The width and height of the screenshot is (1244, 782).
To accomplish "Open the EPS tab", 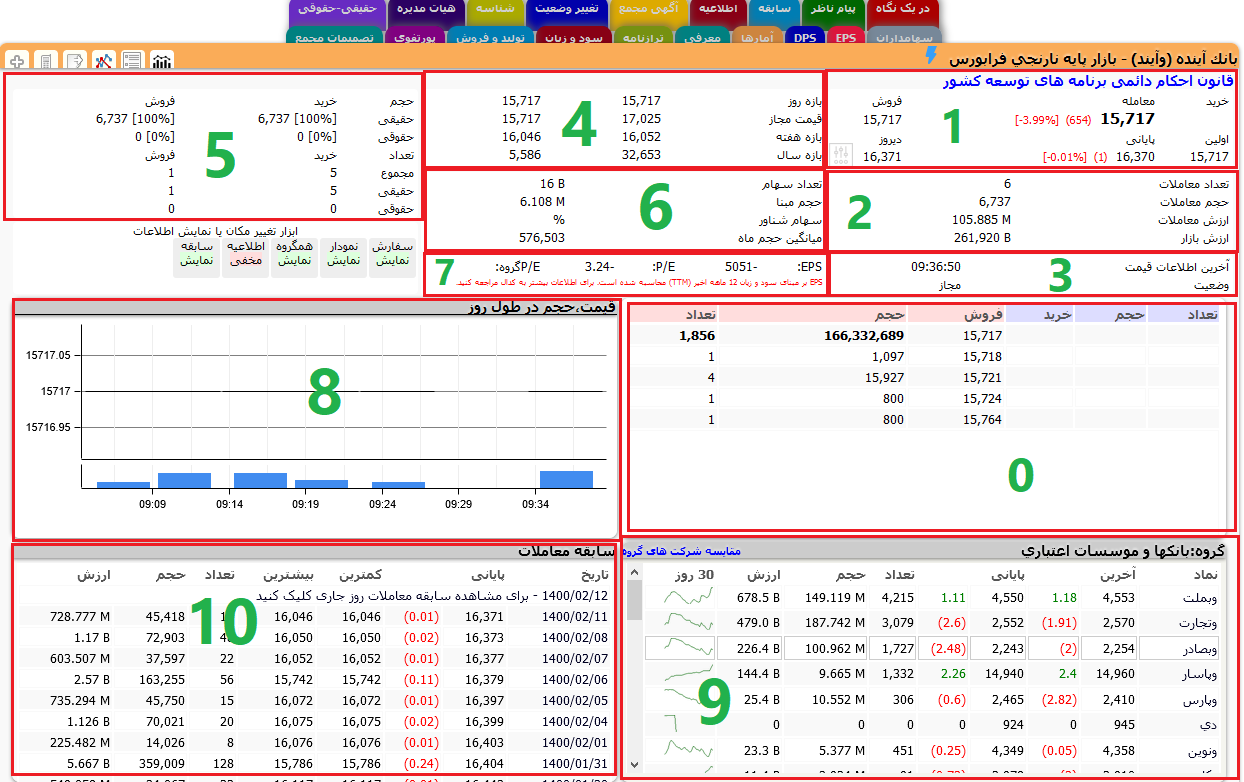I will [846, 37].
